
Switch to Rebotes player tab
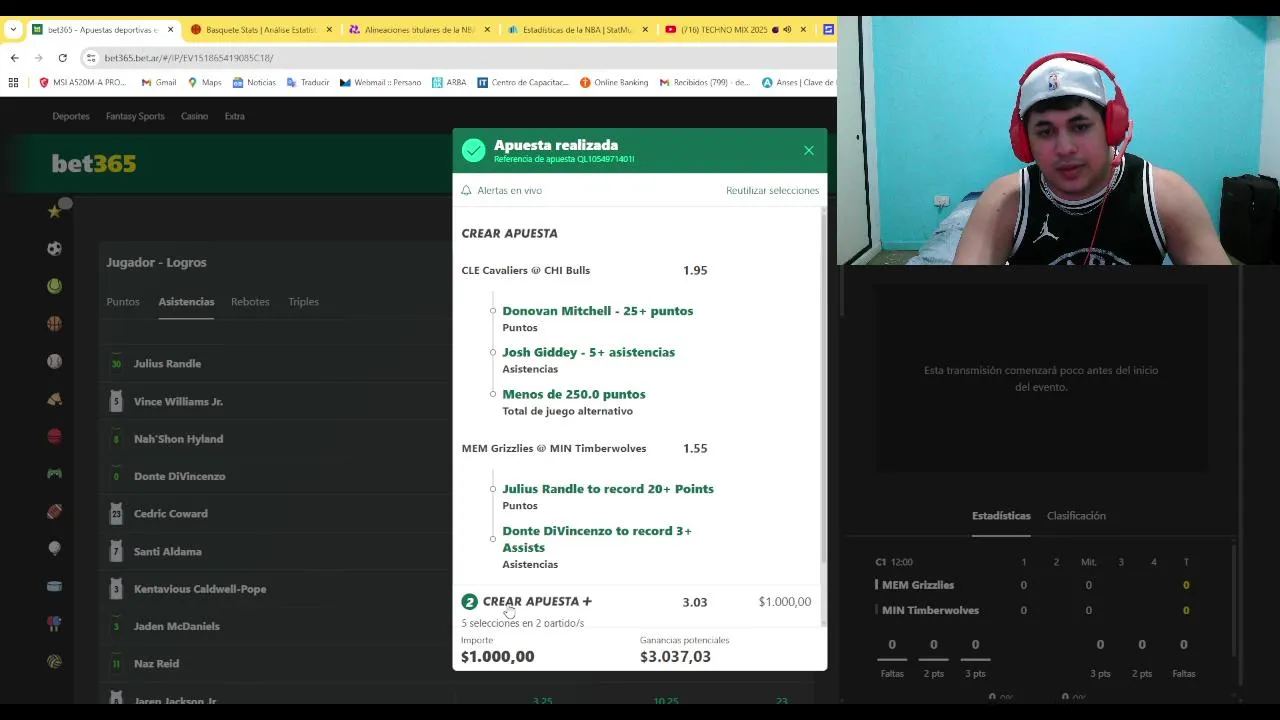pos(250,302)
